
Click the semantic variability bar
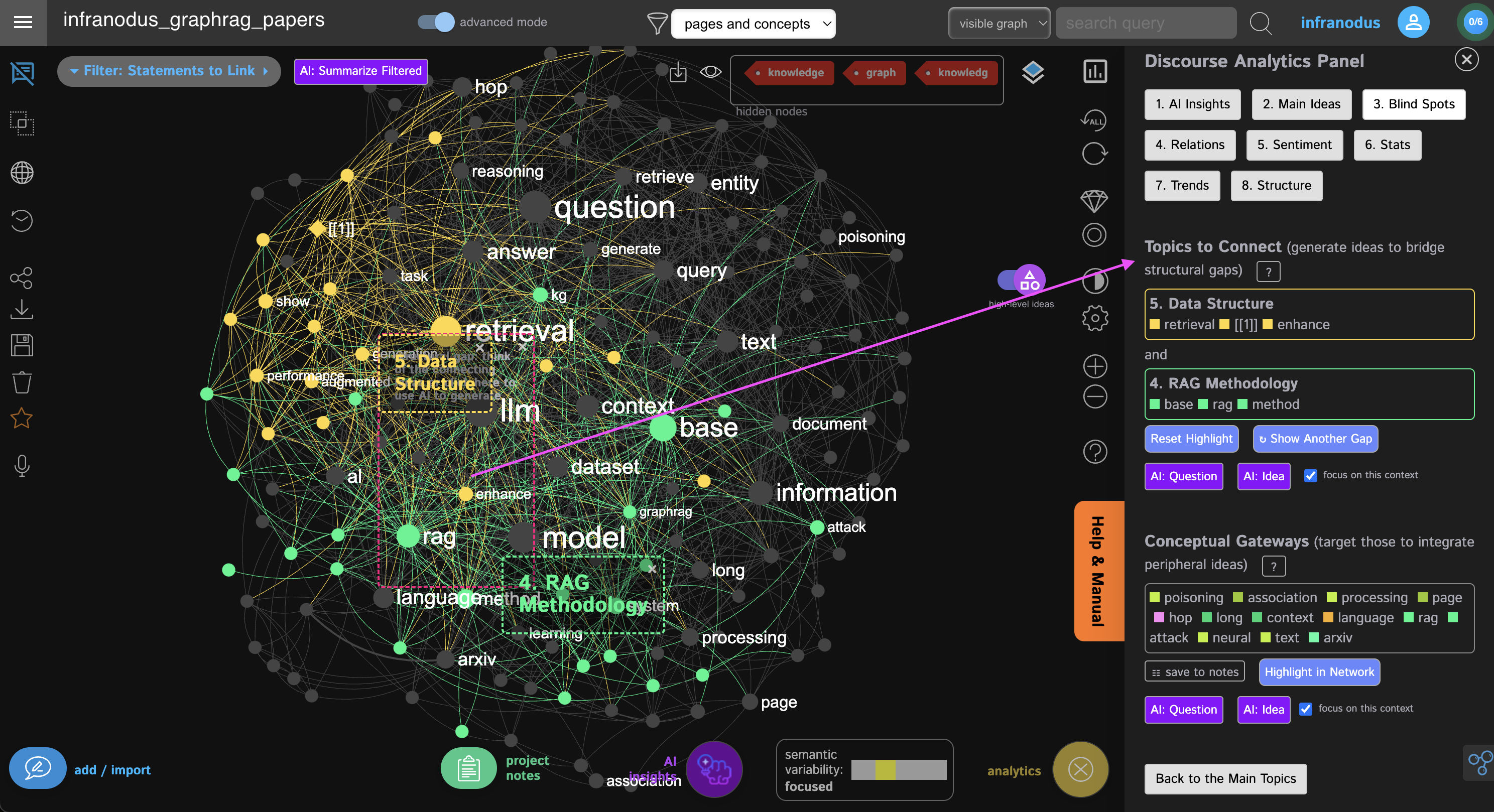pos(899,770)
